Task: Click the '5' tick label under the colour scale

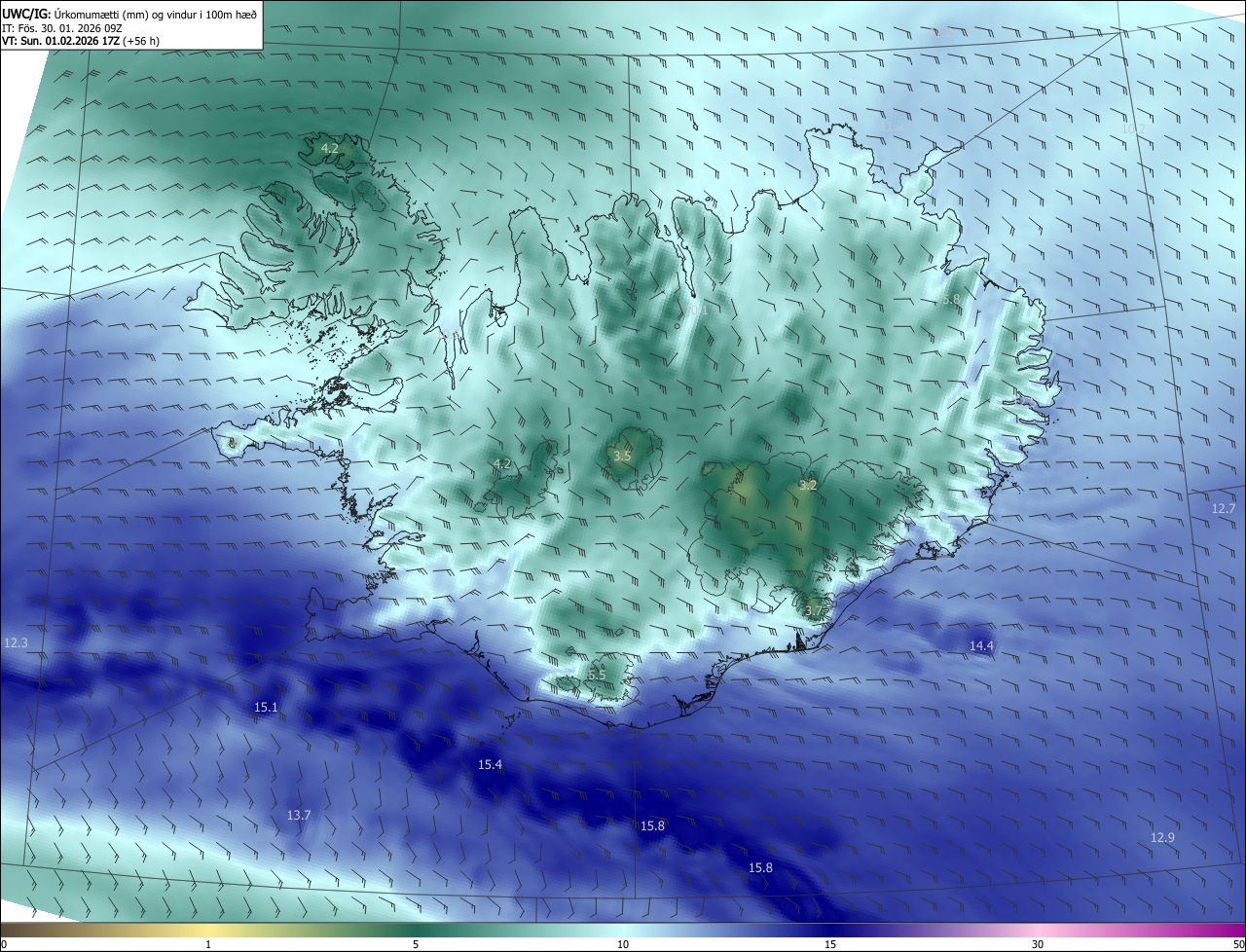Action: click(416, 944)
